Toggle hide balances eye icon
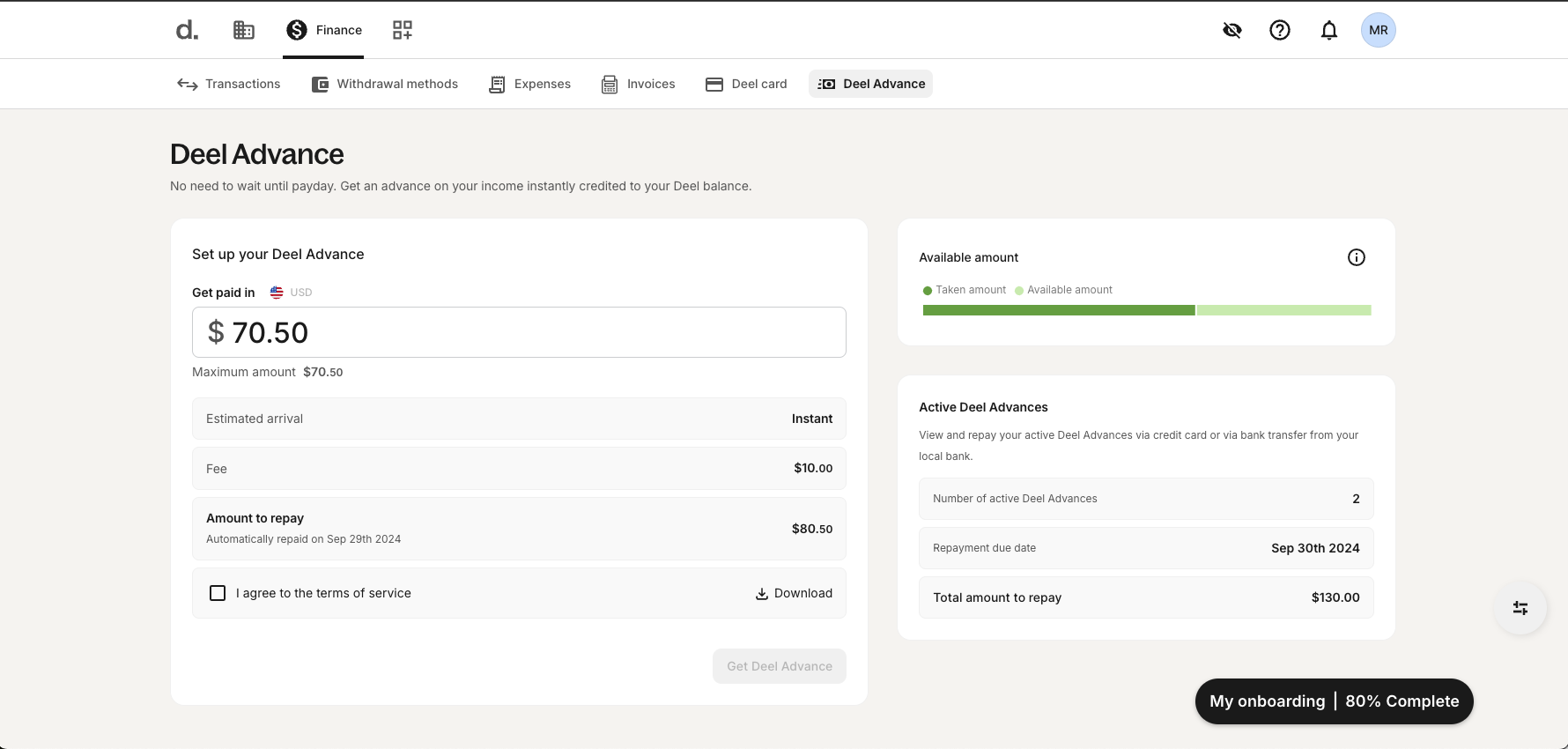This screenshot has height=749, width=1568. pos(1231,31)
